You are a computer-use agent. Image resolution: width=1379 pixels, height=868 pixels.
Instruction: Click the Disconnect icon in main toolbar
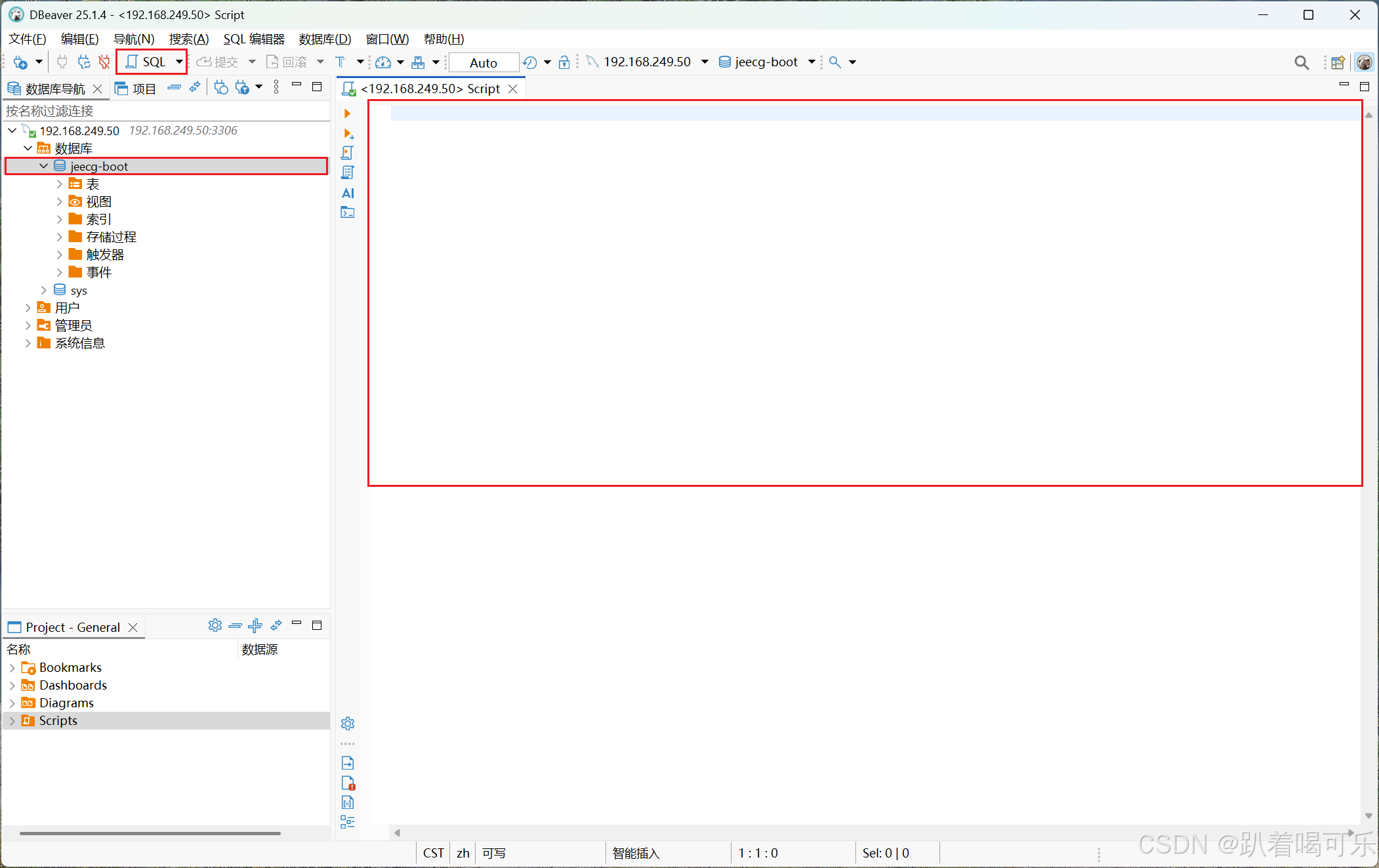click(x=104, y=62)
